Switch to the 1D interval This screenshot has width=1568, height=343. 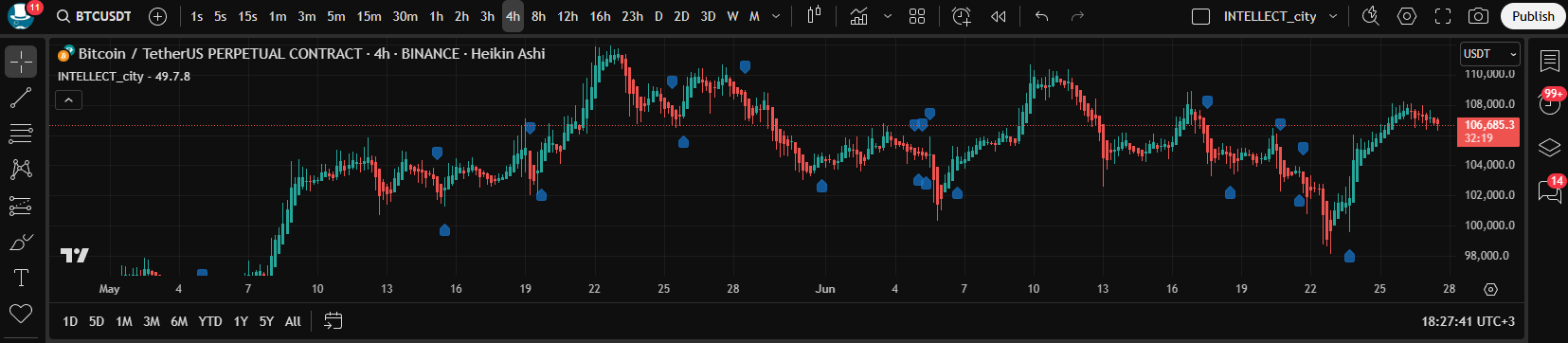pyautogui.click(x=70, y=321)
